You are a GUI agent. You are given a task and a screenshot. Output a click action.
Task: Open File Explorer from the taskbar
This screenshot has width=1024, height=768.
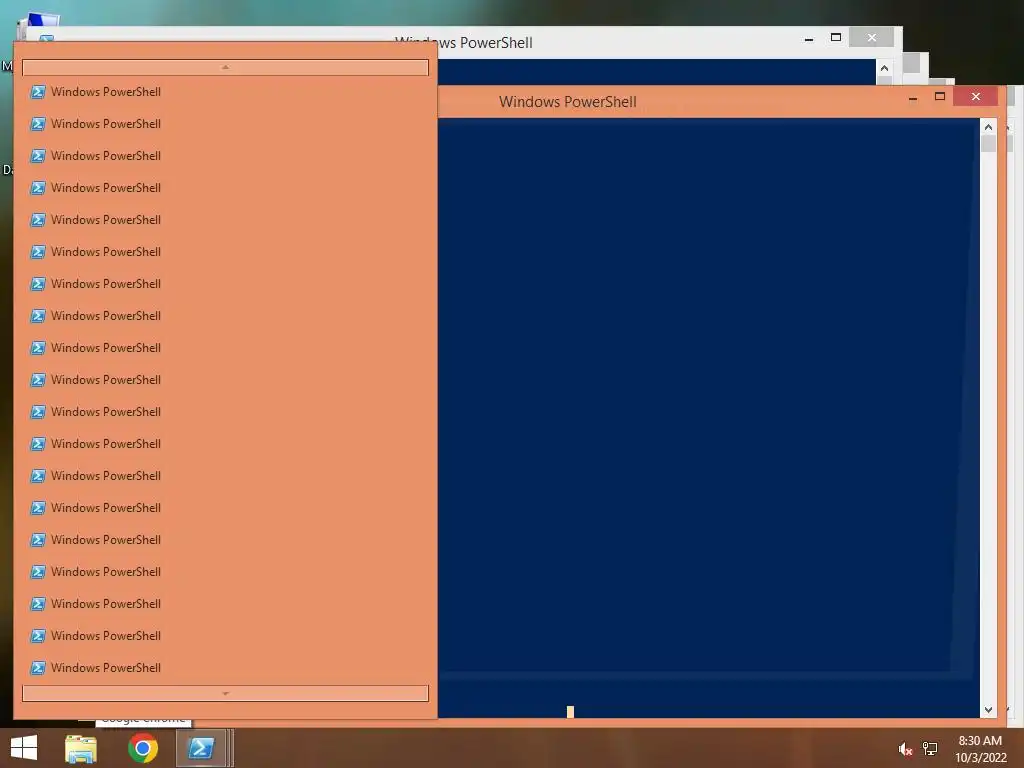pyautogui.click(x=81, y=748)
